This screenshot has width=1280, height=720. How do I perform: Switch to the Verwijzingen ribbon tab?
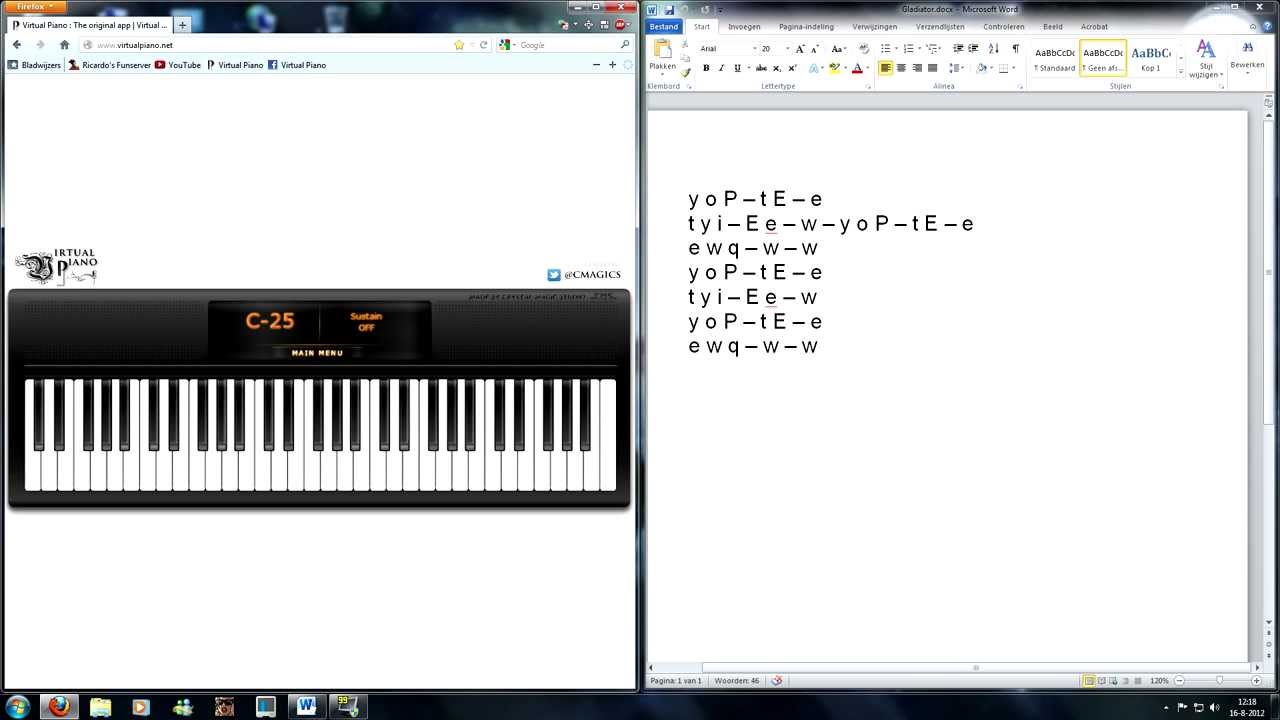coord(874,27)
